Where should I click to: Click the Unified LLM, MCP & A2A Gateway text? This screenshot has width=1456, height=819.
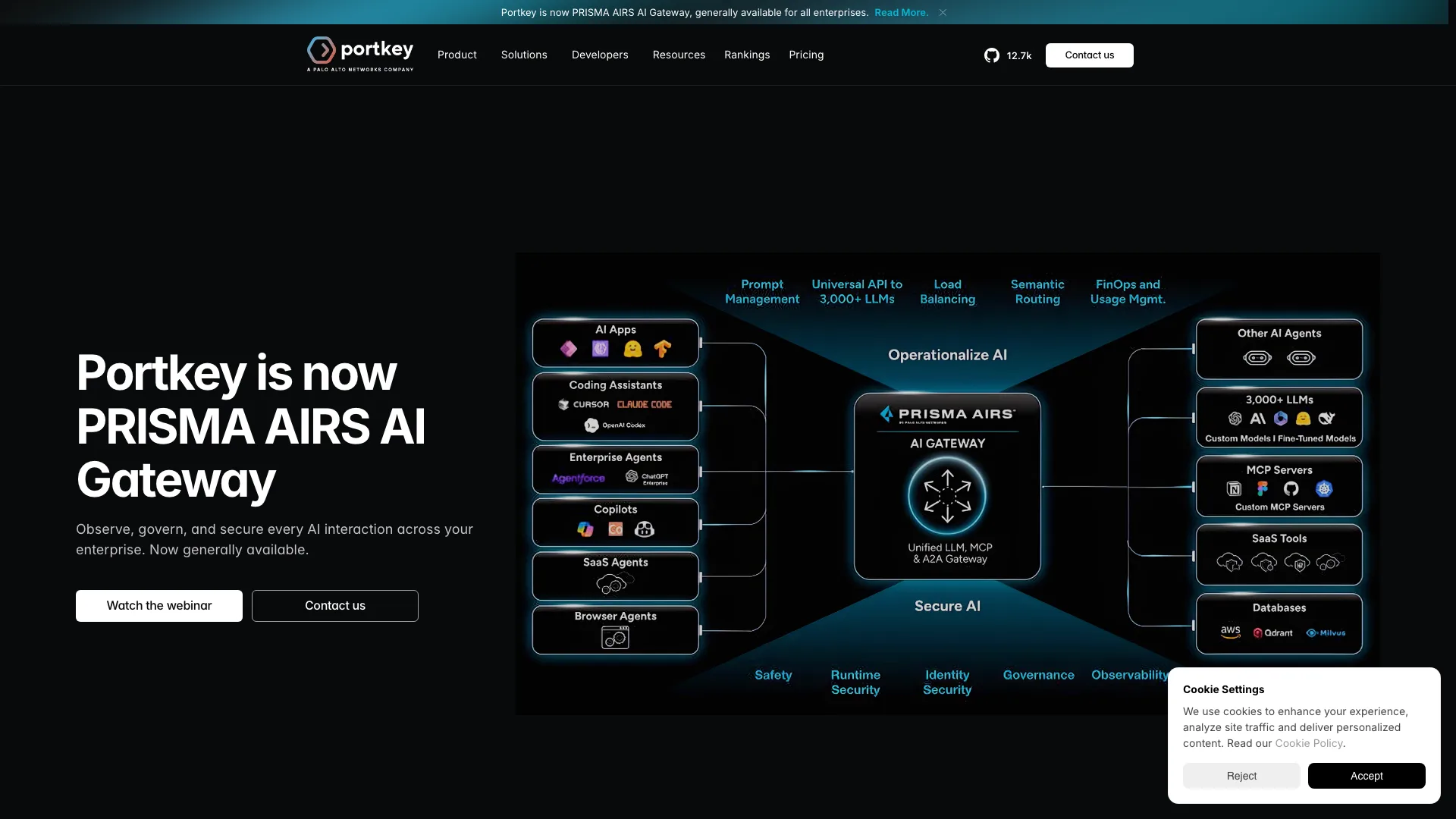[x=950, y=553]
